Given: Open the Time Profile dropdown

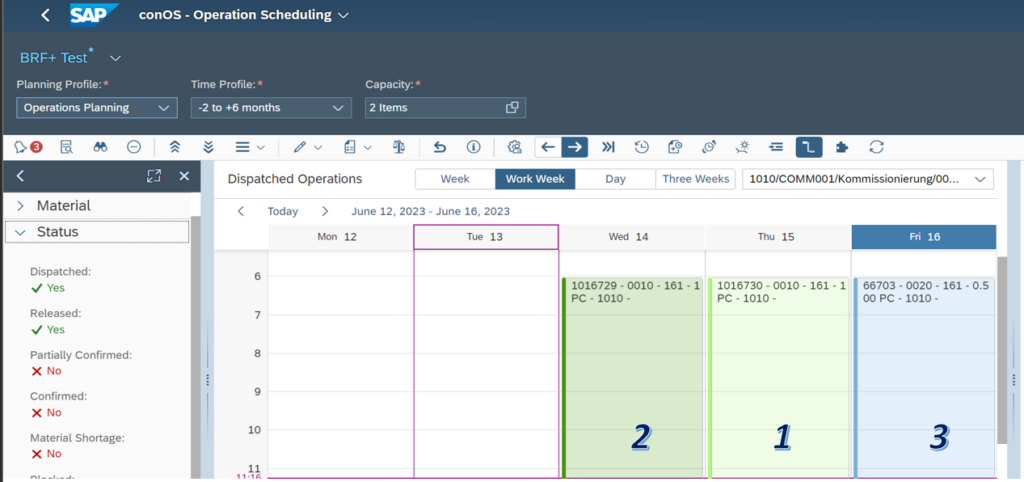Looking at the screenshot, I should 271,108.
